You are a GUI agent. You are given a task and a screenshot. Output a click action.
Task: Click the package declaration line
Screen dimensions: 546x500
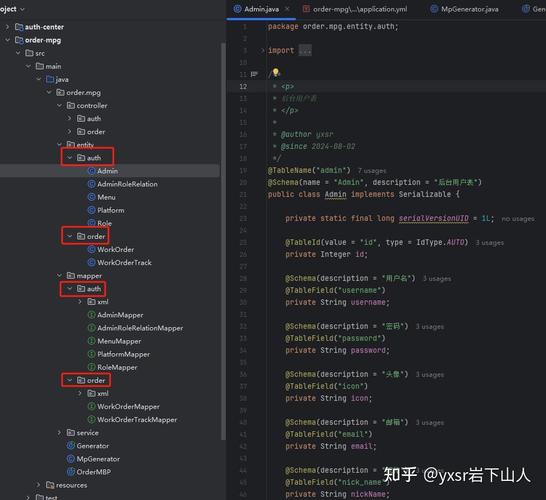point(333,26)
